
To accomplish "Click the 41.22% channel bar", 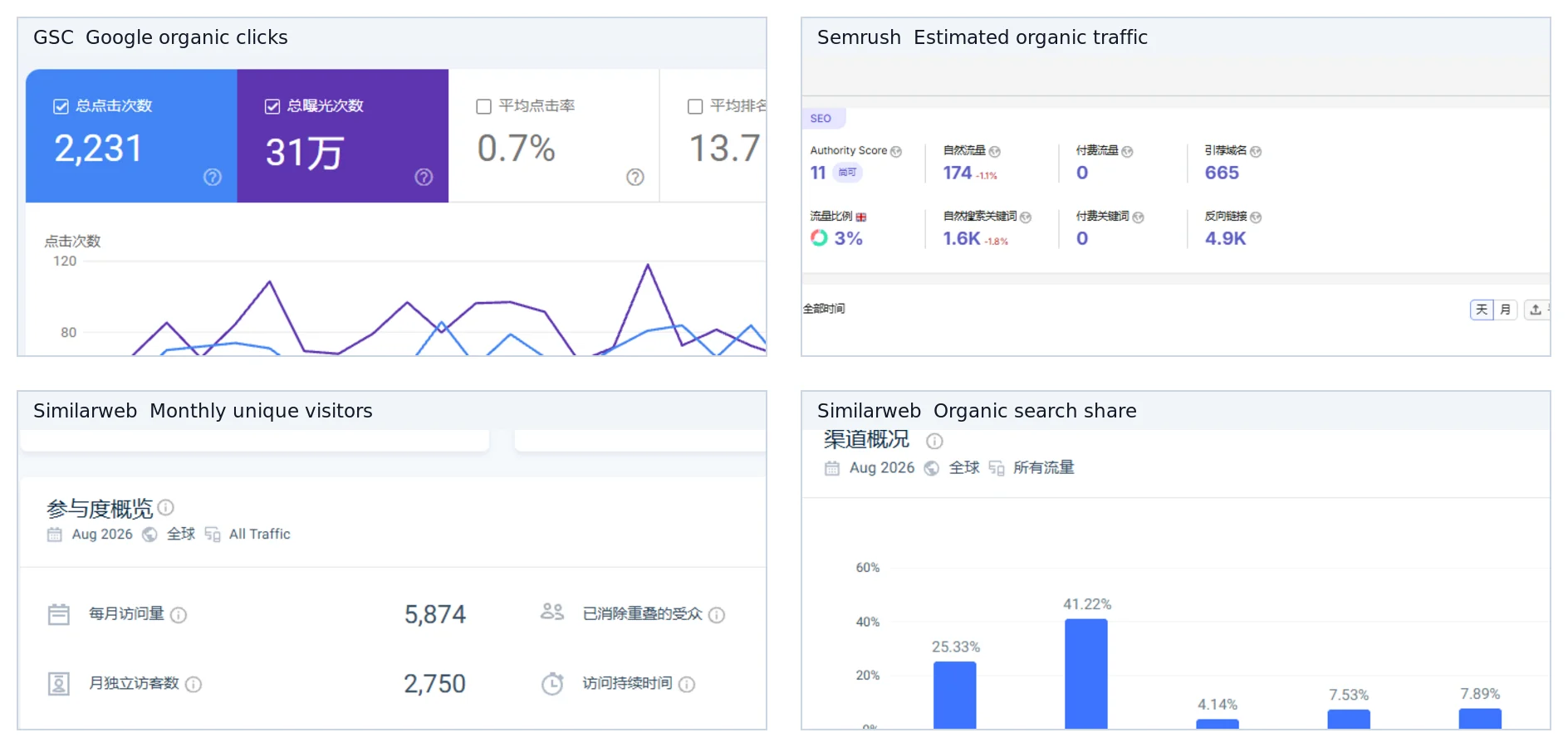I will 1086,674.
